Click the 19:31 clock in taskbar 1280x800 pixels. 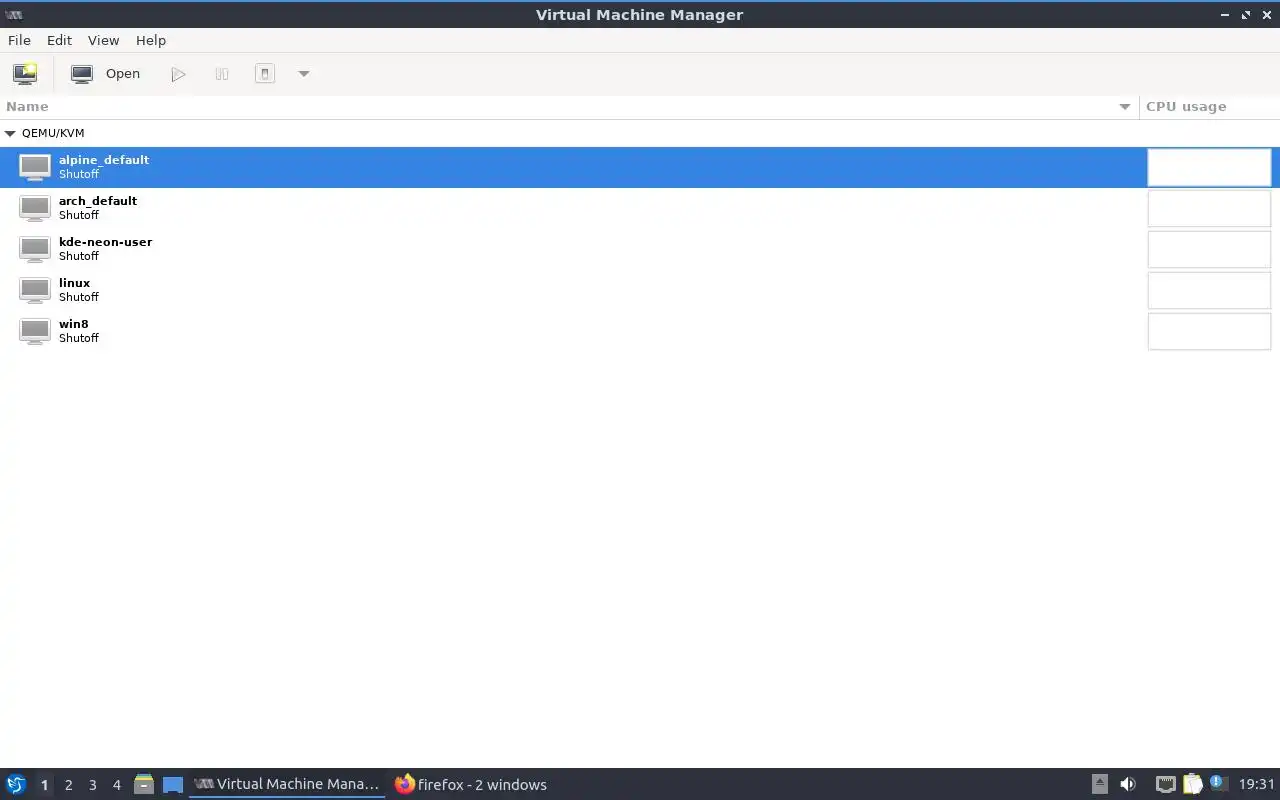point(1257,784)
